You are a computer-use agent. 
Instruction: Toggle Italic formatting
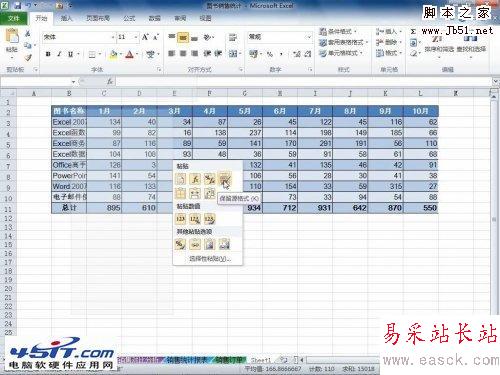tap(59, 54)
